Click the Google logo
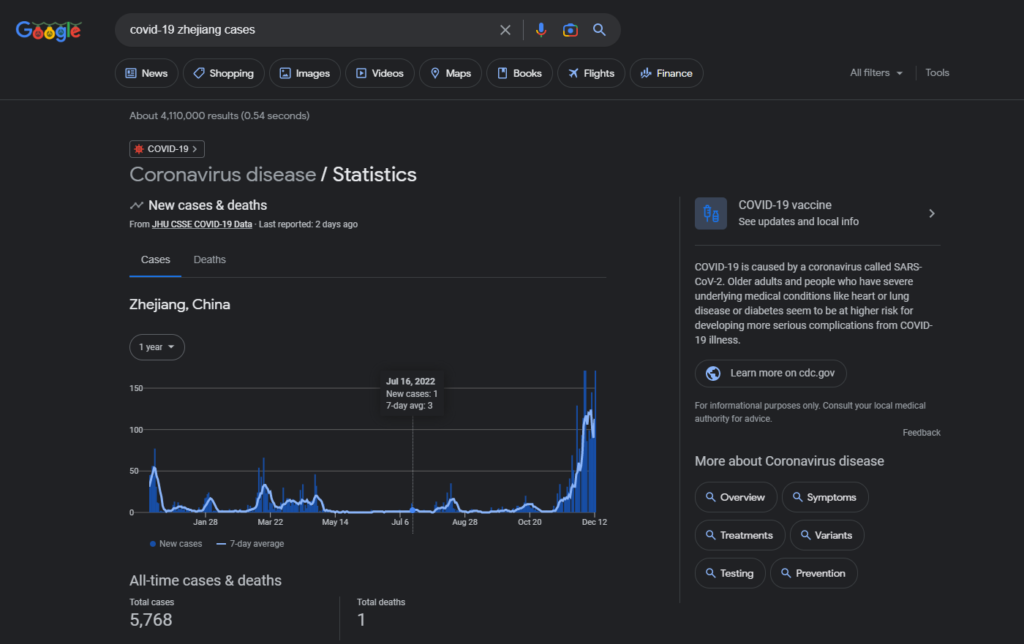The height and width of the screenshot is (644, 1024). (x=48, y=30)
